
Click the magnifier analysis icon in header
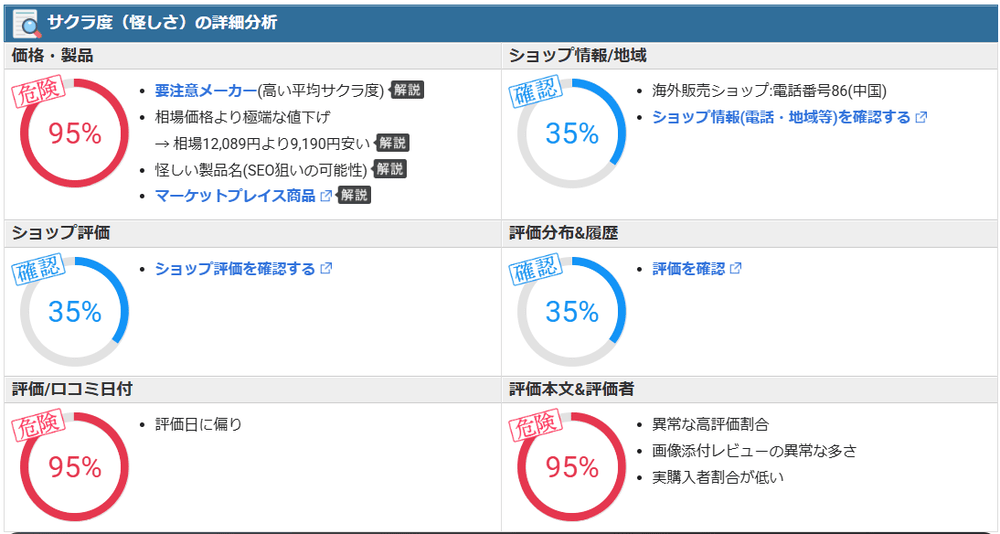tap(25, 24)
